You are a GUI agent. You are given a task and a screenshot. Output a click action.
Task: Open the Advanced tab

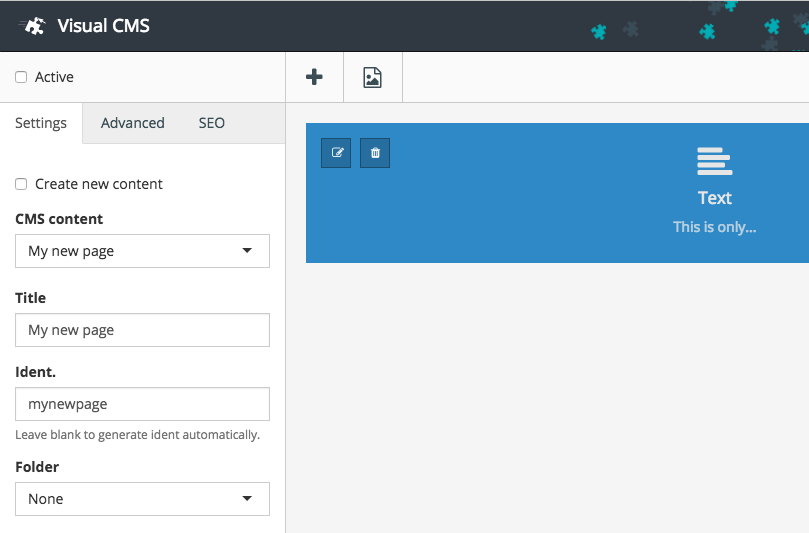point(132,123)
